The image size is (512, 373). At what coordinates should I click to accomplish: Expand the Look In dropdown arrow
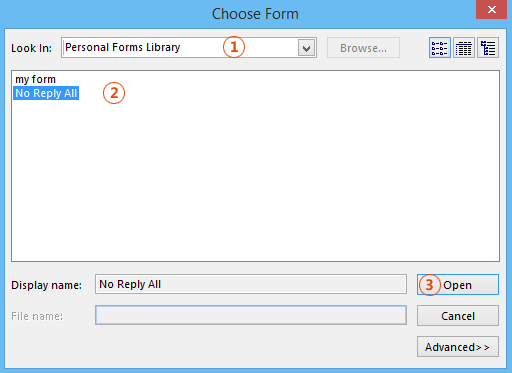tap(307, 48)
